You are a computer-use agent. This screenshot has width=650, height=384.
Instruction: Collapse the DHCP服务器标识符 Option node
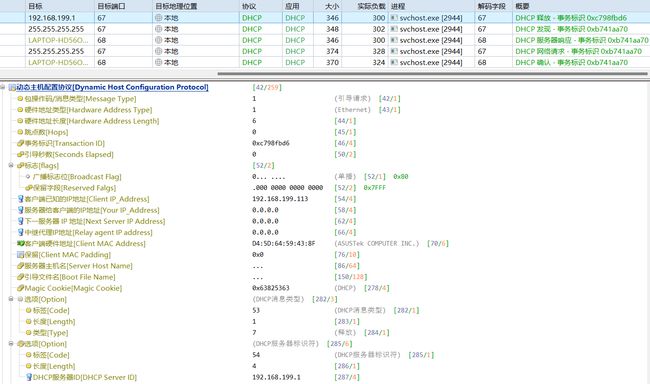(x=11, y=343)
